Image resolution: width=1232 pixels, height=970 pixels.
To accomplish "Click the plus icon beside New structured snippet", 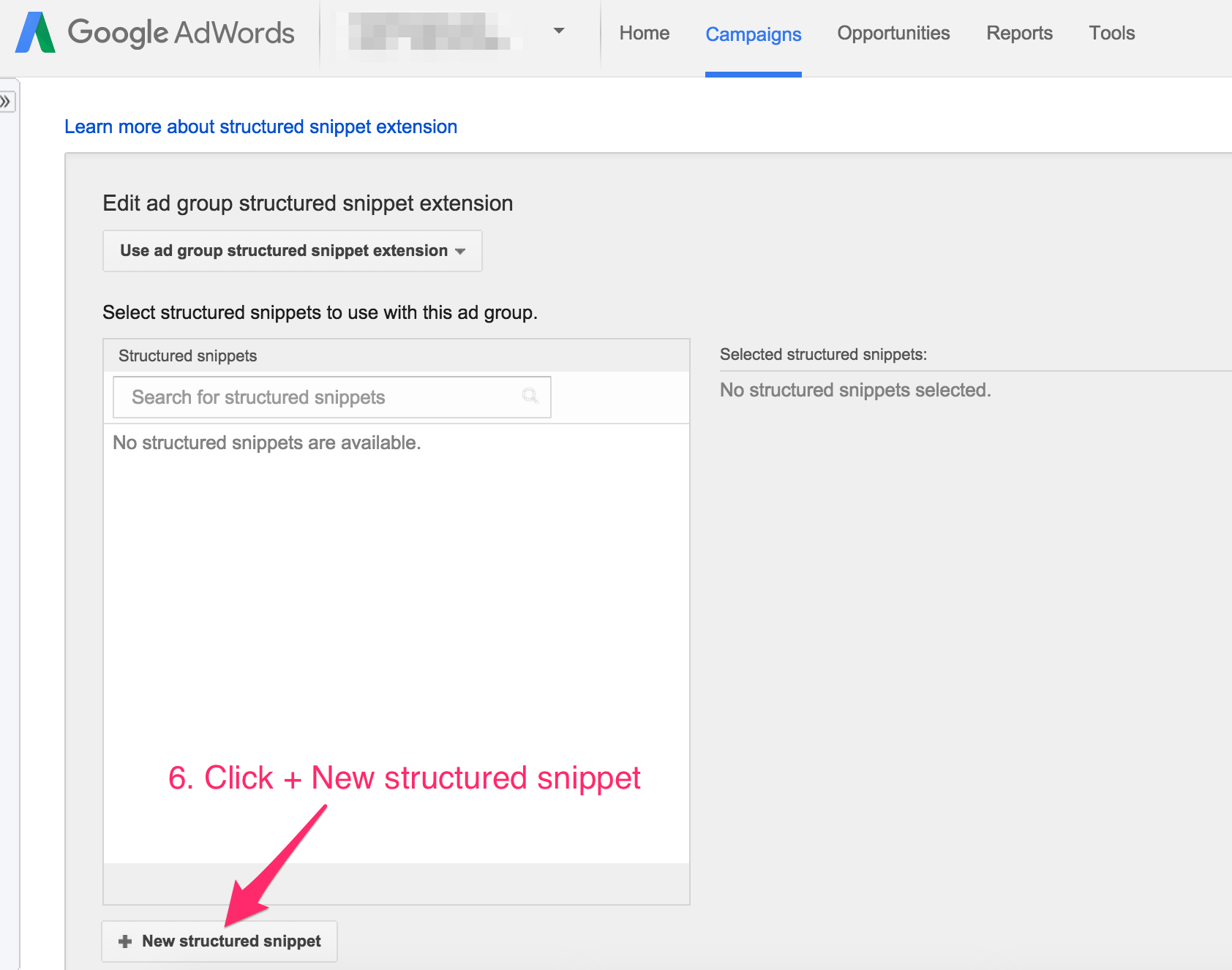I will click(125, 941).
